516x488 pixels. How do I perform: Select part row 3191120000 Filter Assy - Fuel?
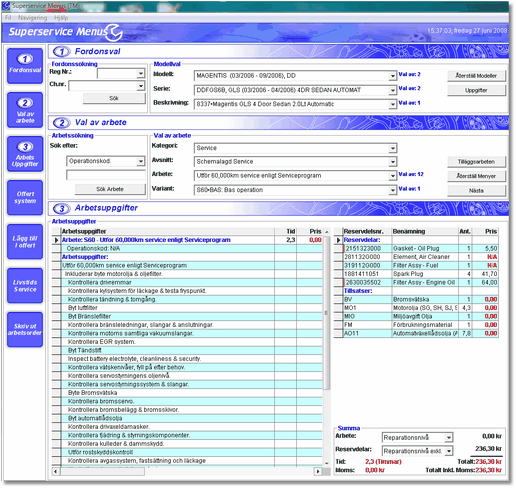click(x=416, y=266)
